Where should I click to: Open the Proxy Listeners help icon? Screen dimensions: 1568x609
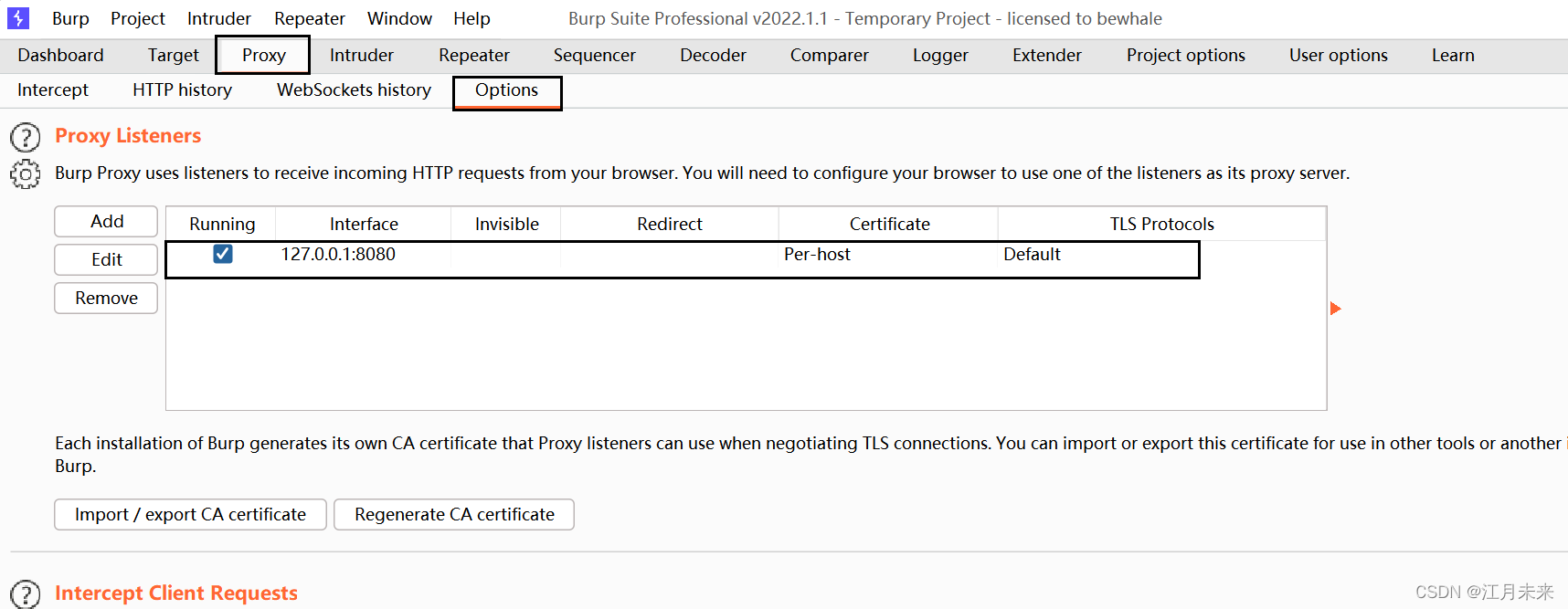26,138
